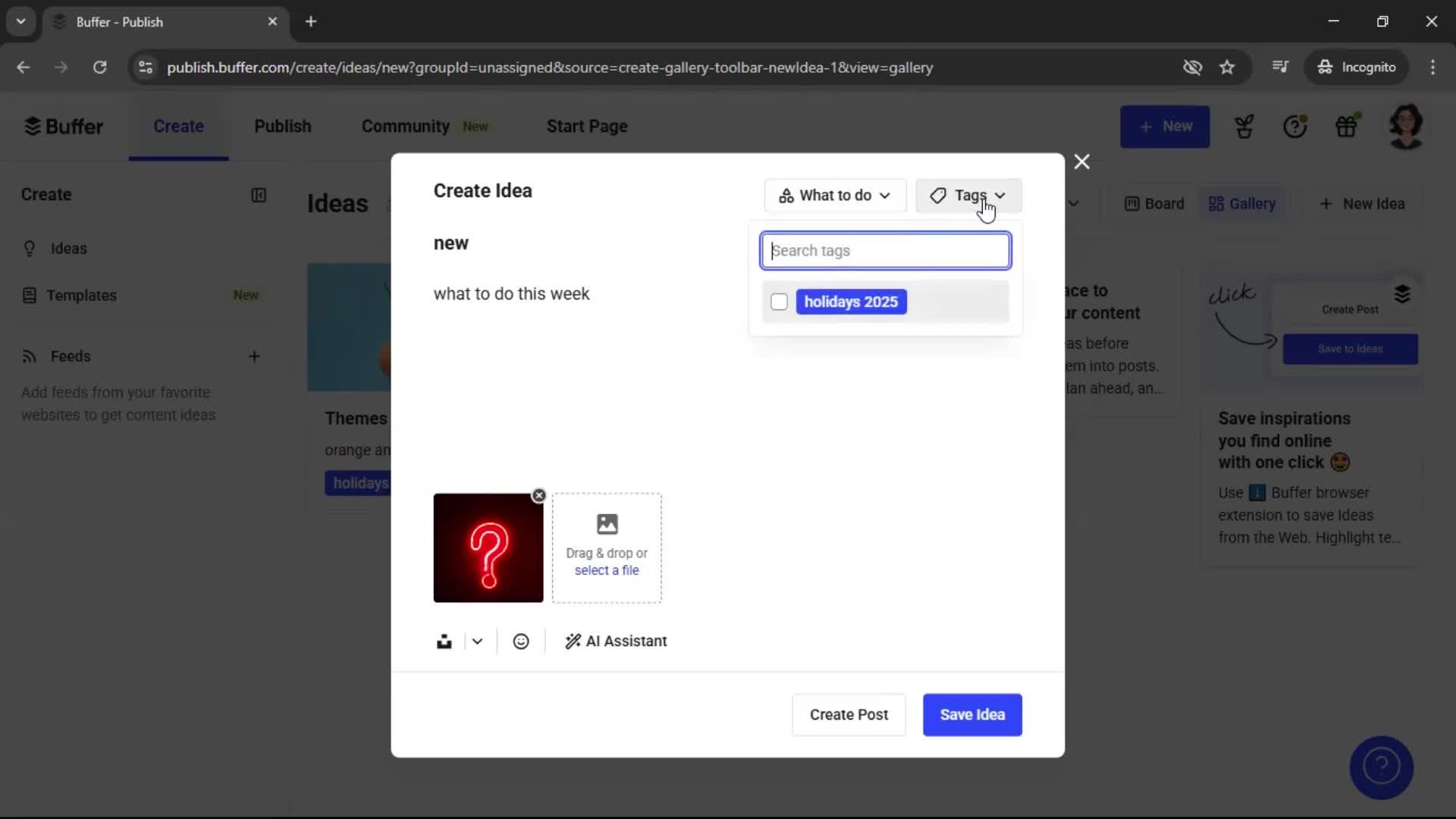The image size is (1456, 819).
Task: Open the floating help bubble
Action: 1381,767
